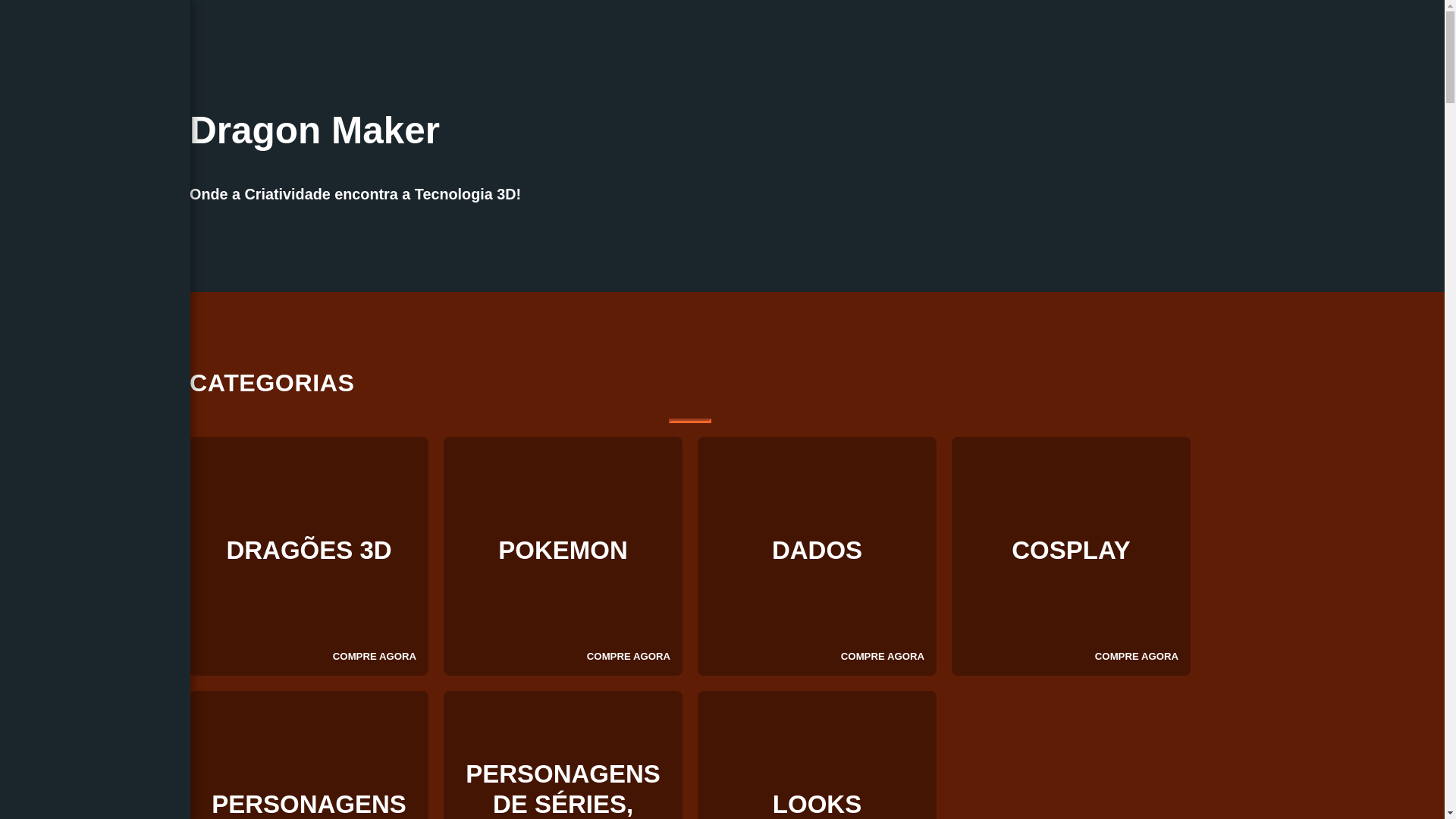1456x819 pixels.
Task: Click the tagline 'Onde a Criatividade encontra a Tecnologia 3D!'
Action: click(355, 194)
